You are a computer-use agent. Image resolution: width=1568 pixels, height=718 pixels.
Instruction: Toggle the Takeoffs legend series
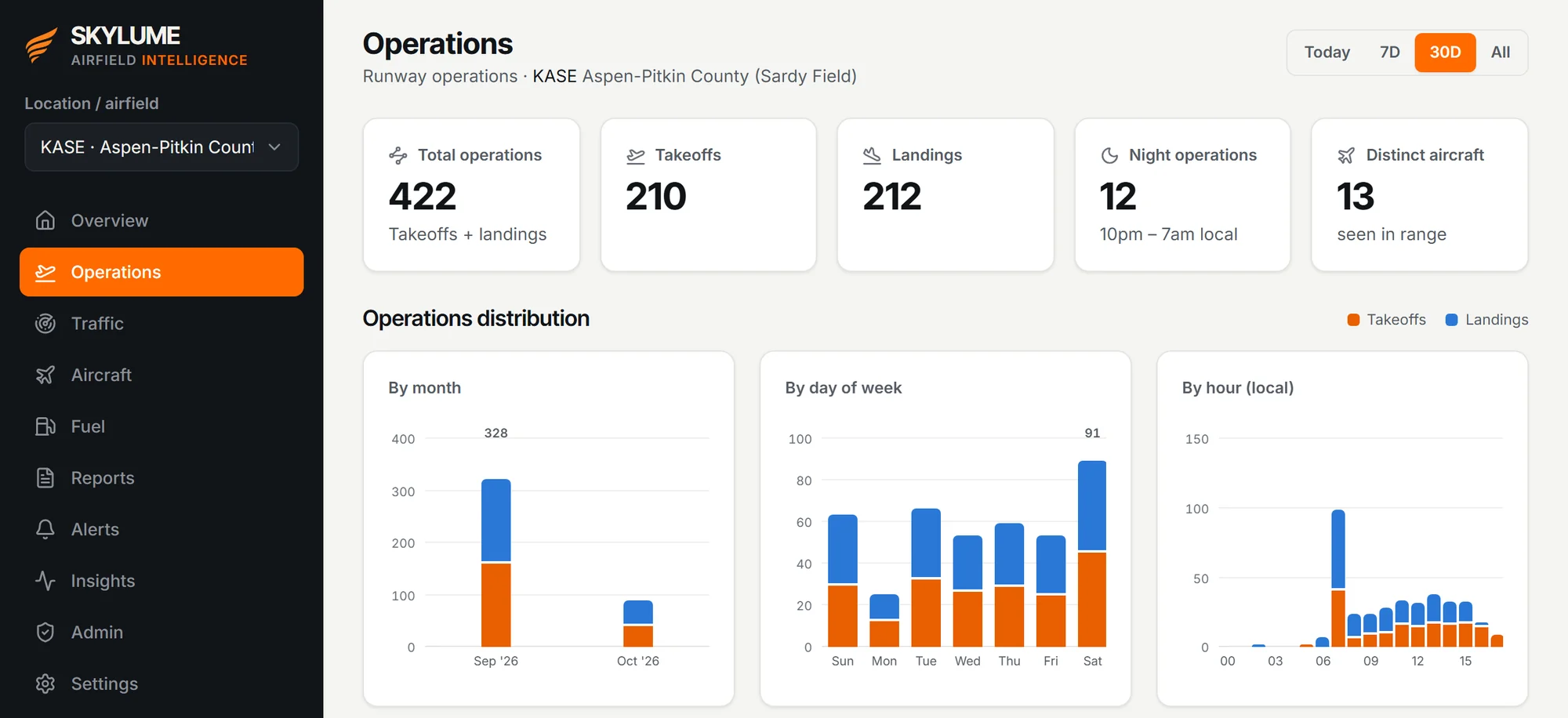[x=1386, y=320]
